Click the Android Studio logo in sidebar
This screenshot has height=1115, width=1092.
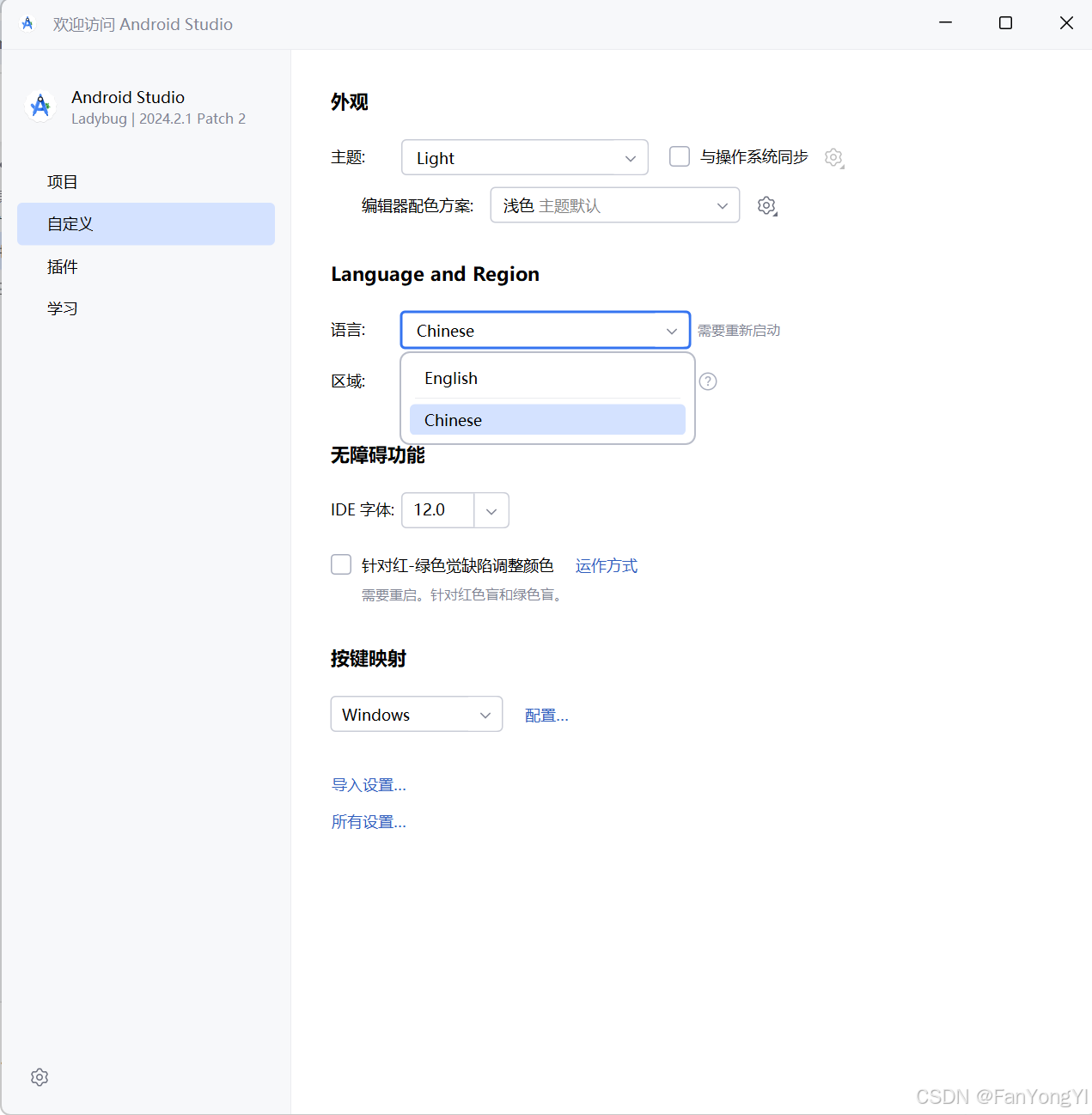pyautogui.click(x=40, y=107)
